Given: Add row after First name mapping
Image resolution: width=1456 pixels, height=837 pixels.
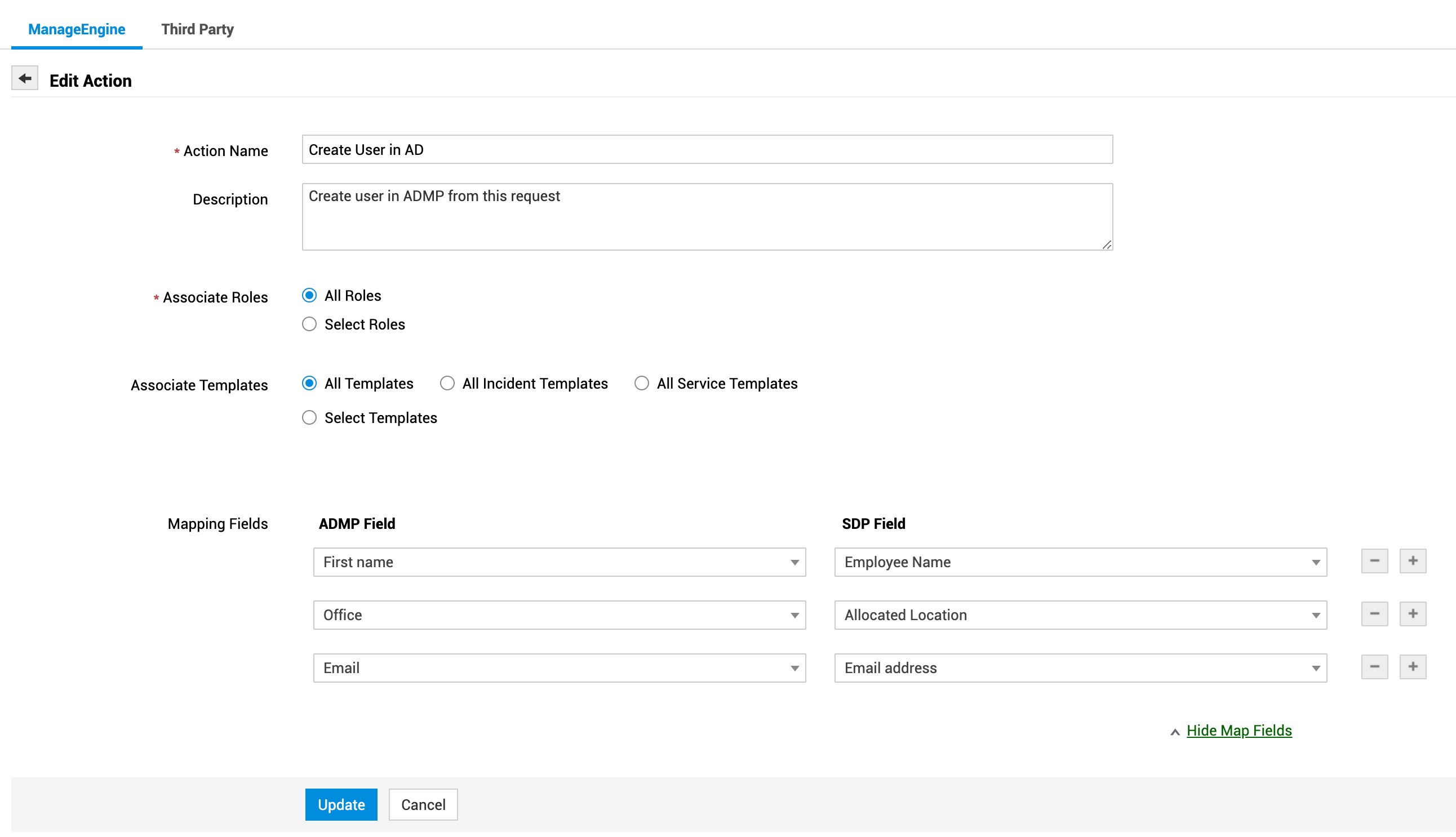Looking at the screenshot, I should click(1411, 561).
